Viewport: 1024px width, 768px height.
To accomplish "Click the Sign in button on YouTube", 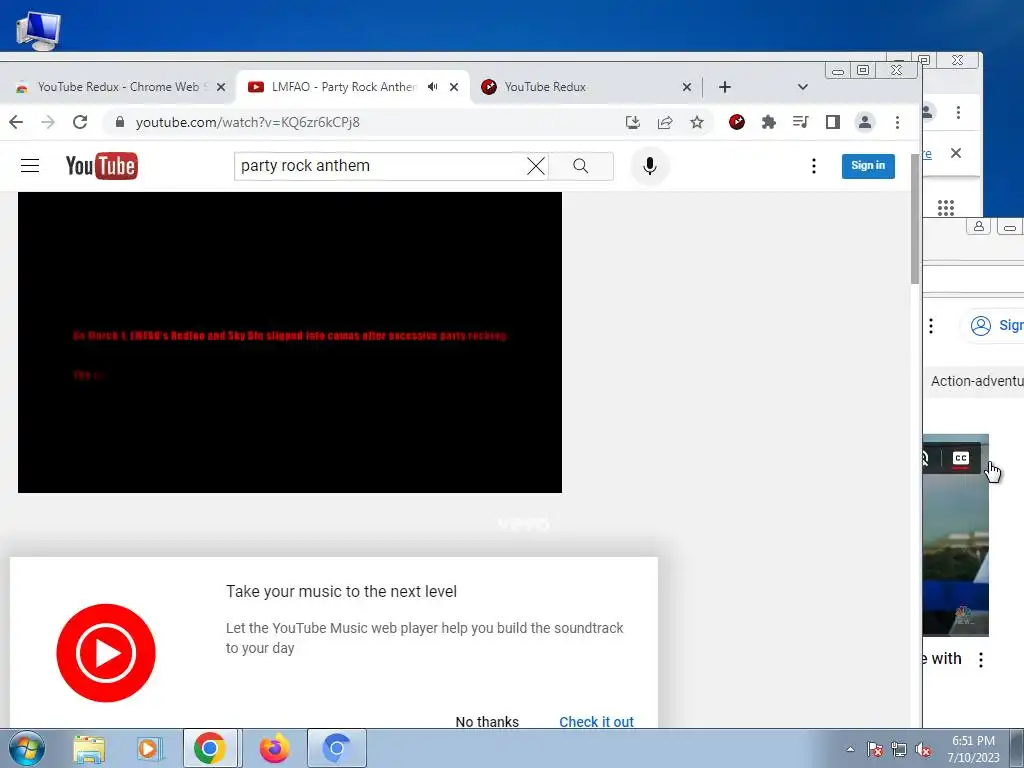I will (868, 166).
